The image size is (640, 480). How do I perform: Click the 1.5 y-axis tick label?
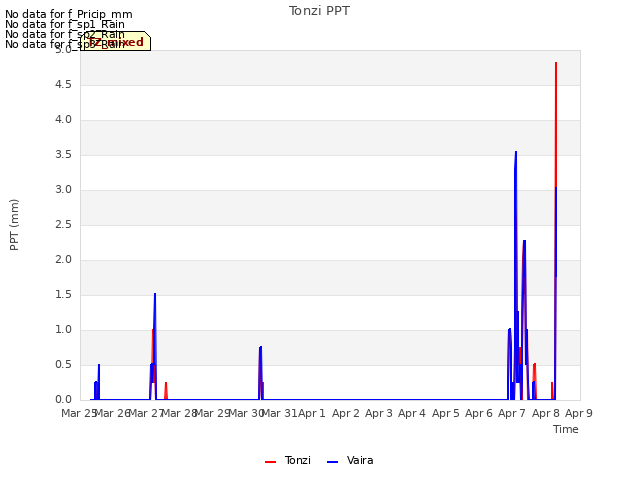click(63, 295)
